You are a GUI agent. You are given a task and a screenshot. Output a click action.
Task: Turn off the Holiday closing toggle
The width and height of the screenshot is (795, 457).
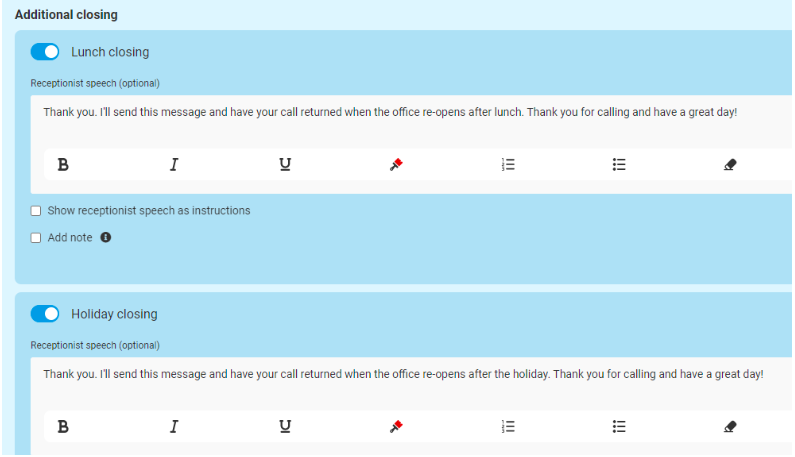click(45, 314)
